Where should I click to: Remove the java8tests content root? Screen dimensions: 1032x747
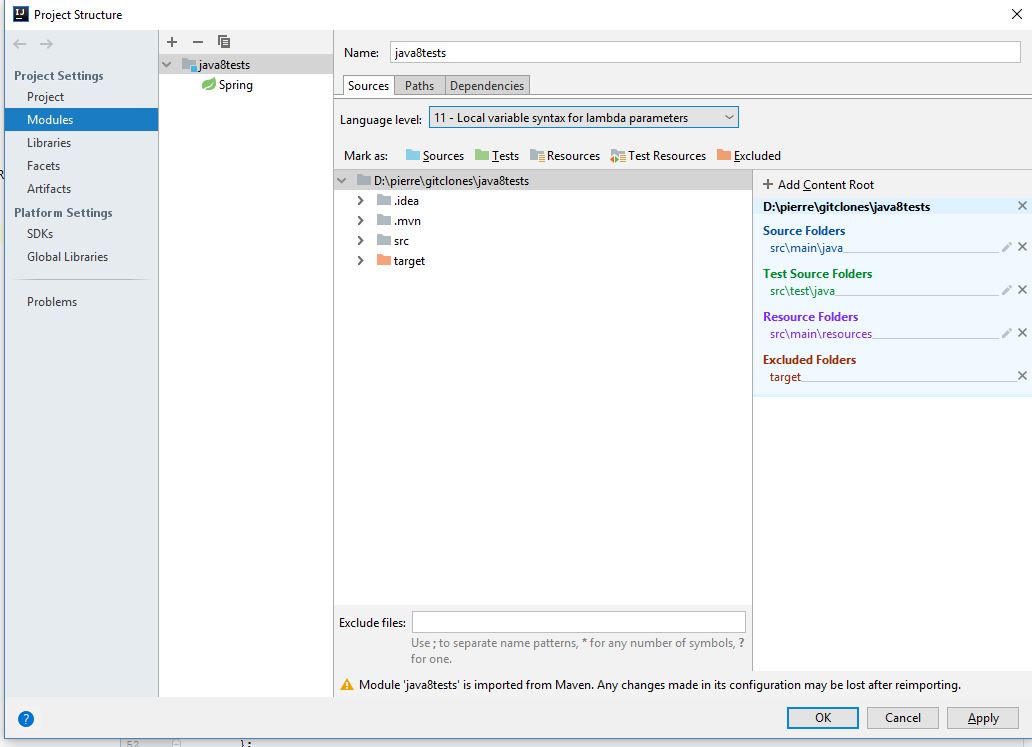tap(1022, 206)
